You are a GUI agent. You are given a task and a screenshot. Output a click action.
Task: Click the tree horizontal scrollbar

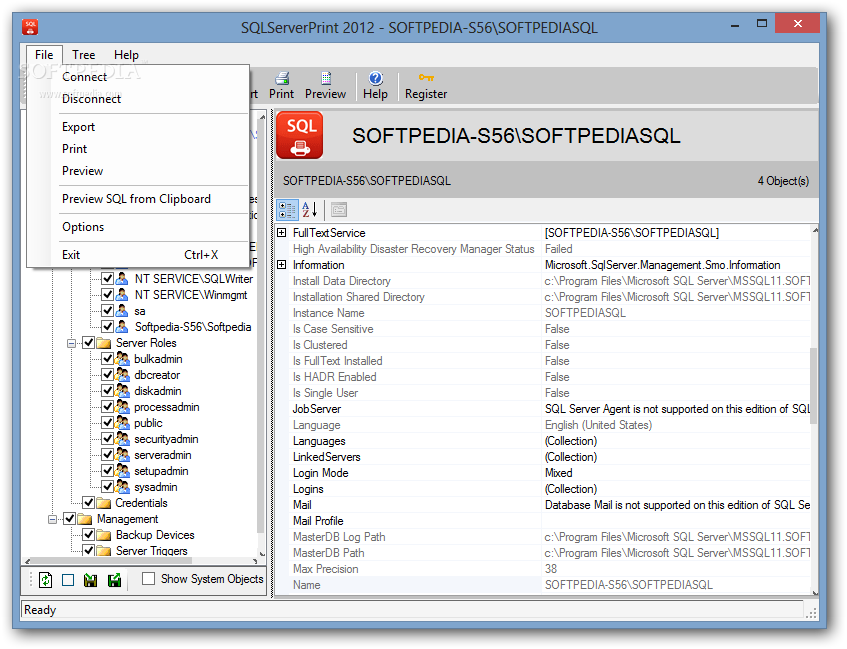click(142, 561)
